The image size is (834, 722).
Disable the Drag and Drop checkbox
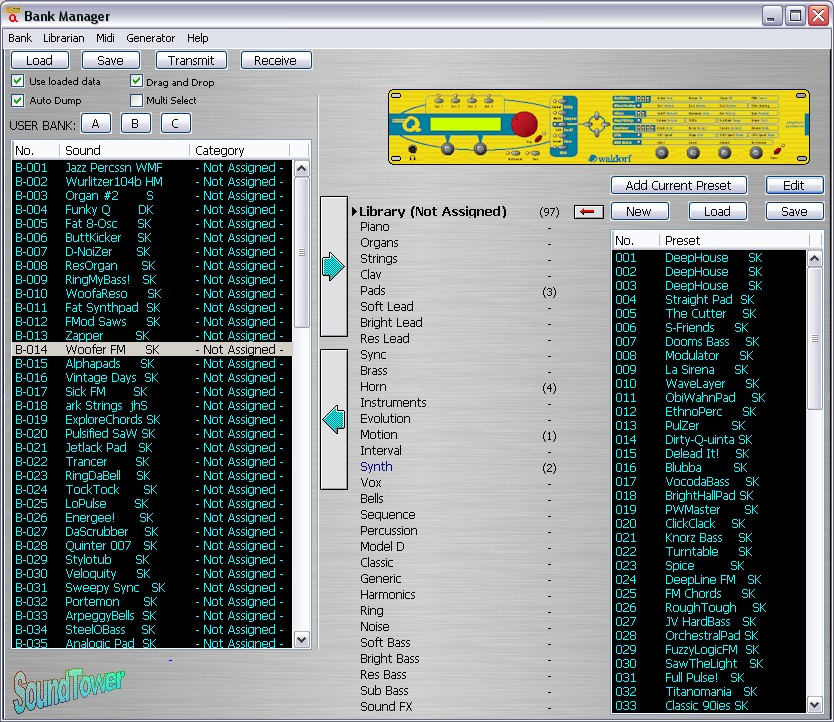click(137, 81)
